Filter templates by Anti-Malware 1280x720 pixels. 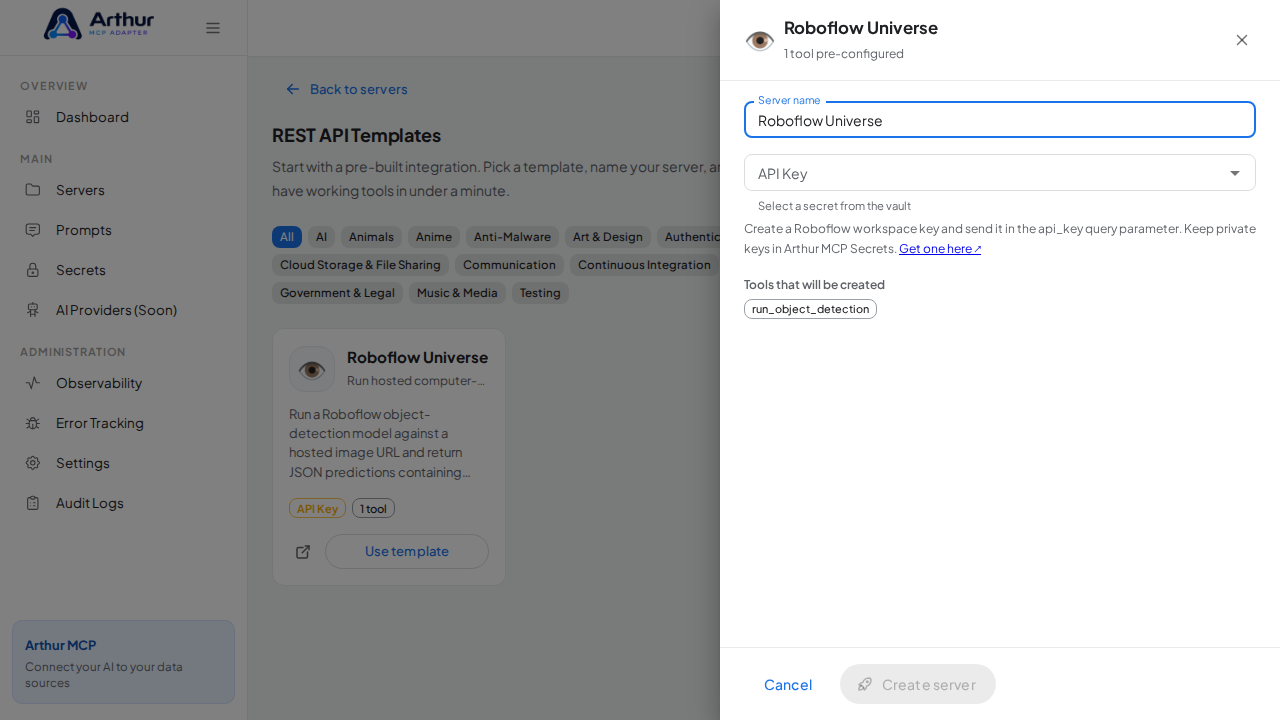pos(512,237)
